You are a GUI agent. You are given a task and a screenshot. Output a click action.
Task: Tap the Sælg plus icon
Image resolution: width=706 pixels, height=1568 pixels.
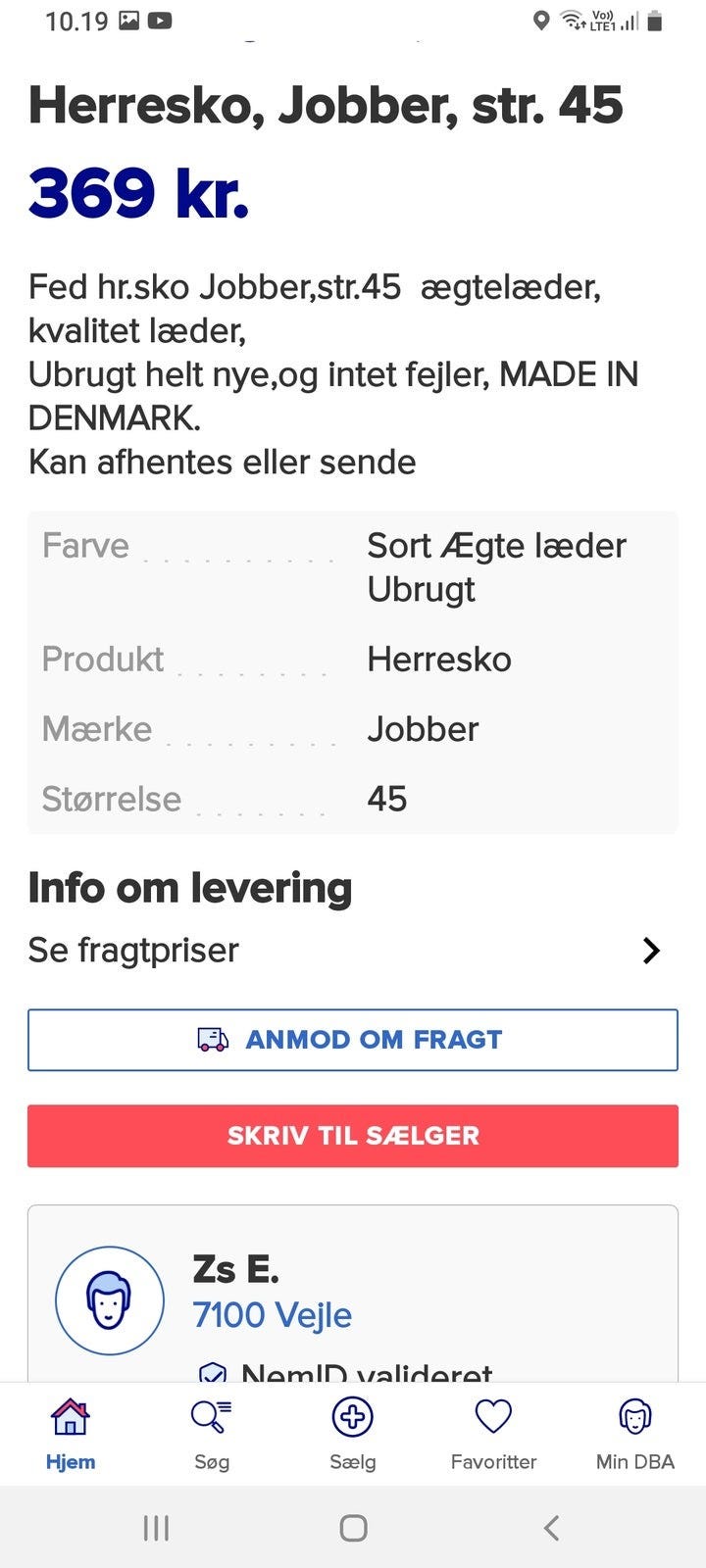[352, 1417]
